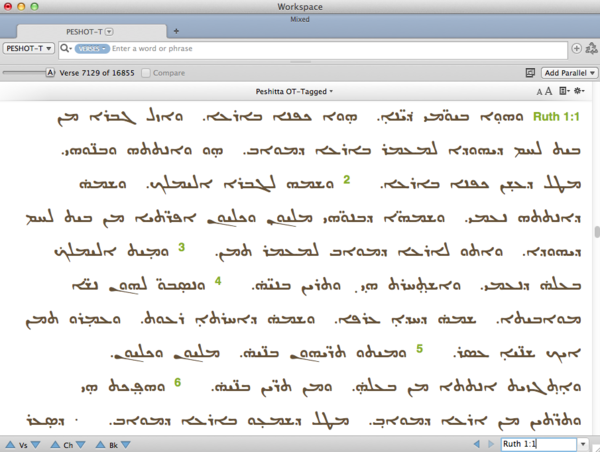Click the text size AA icon

(x=544, y=92)
